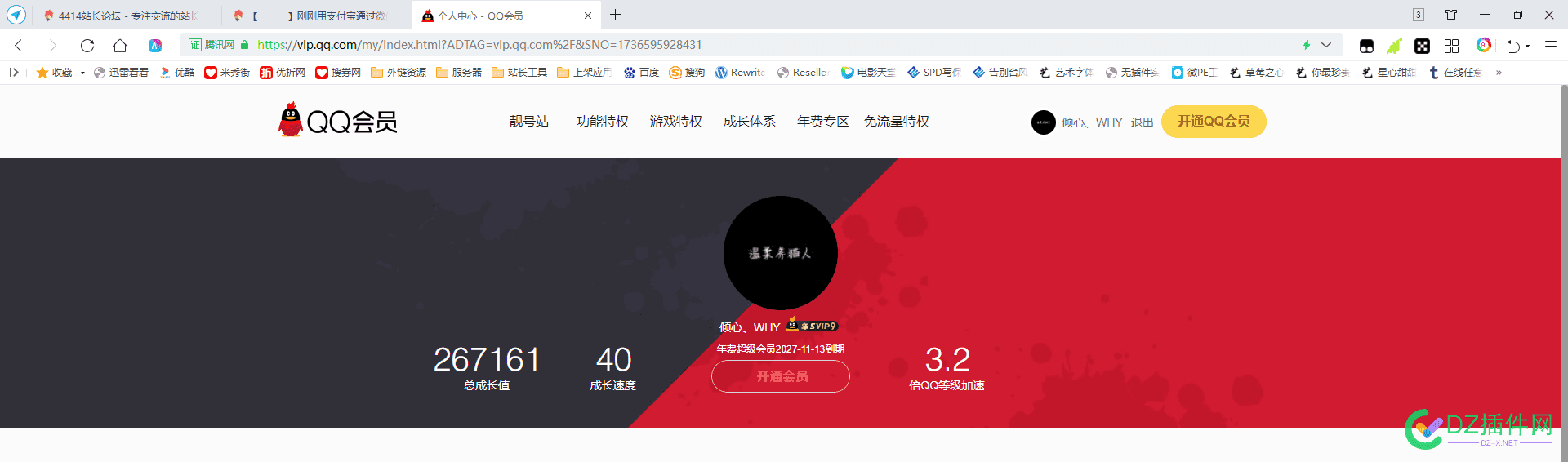Click the yellow 开通QQ会员 button
Image resolution: width=1568 pixels, height=462 pixels.
1214,122
